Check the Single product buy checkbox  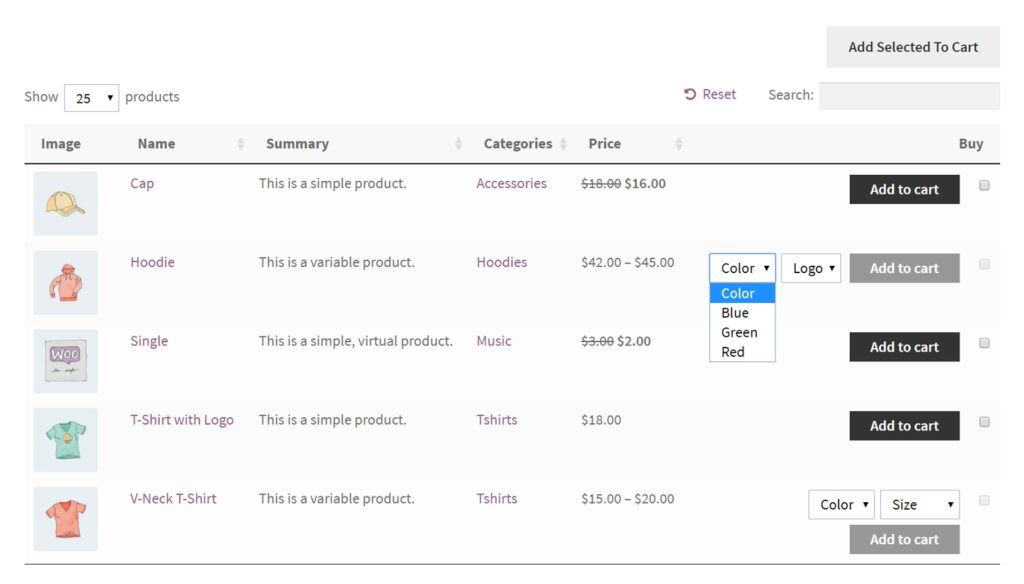pyautogui.click(x=984, y=343)
